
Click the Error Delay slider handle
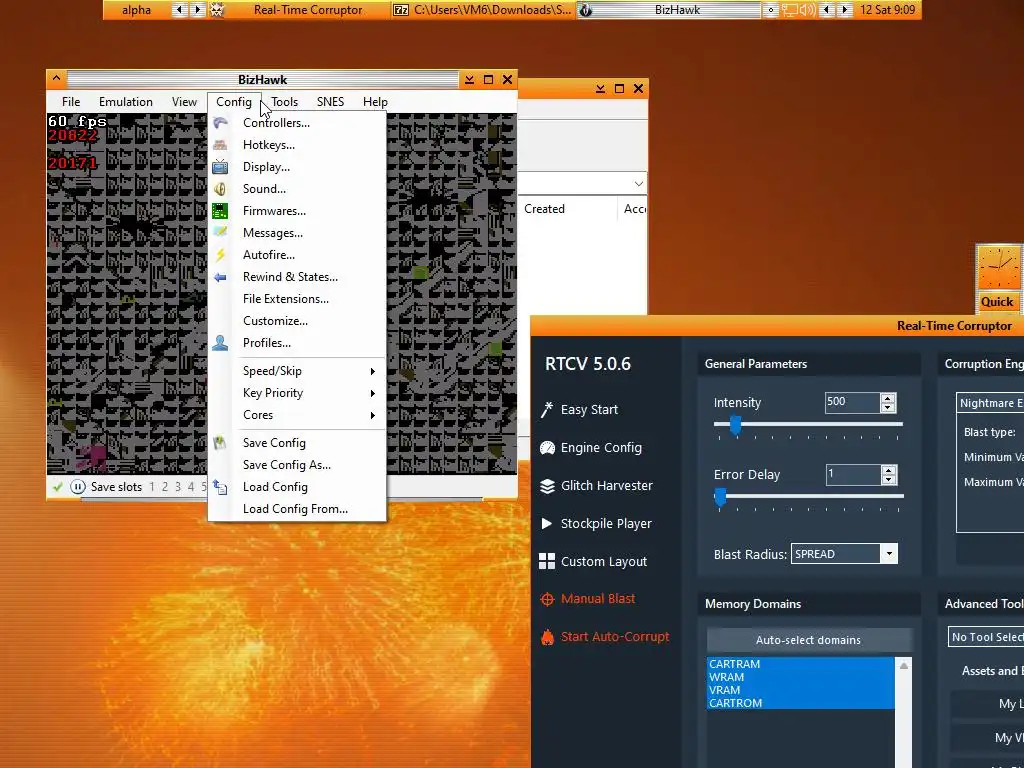point(720,497)
